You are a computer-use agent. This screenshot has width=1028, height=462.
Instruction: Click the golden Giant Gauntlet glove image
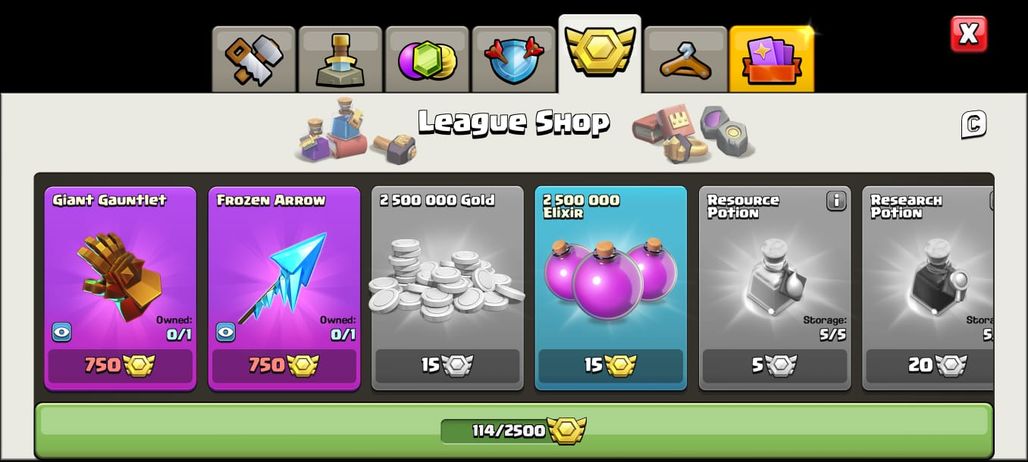click(x=120, y=275)
